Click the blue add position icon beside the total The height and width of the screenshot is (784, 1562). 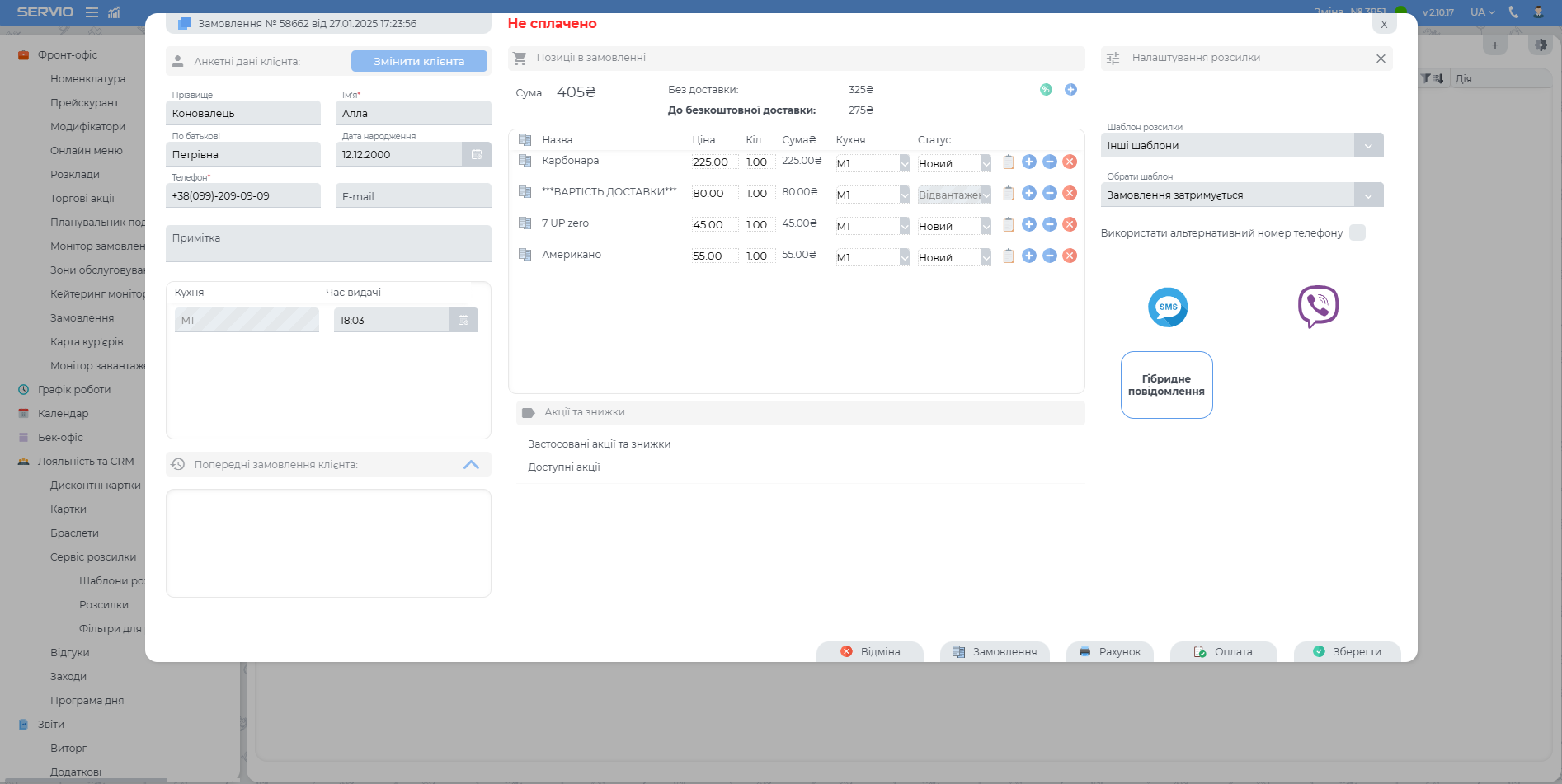pyautogui.click(x=1070, y=90)
